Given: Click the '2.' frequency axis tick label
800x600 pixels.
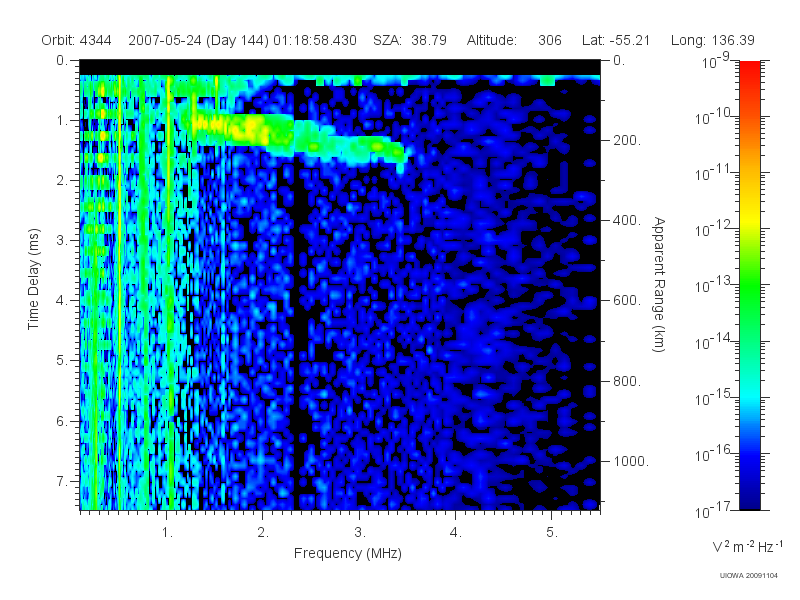Looking at the screenshot, I should coord(263,533).
